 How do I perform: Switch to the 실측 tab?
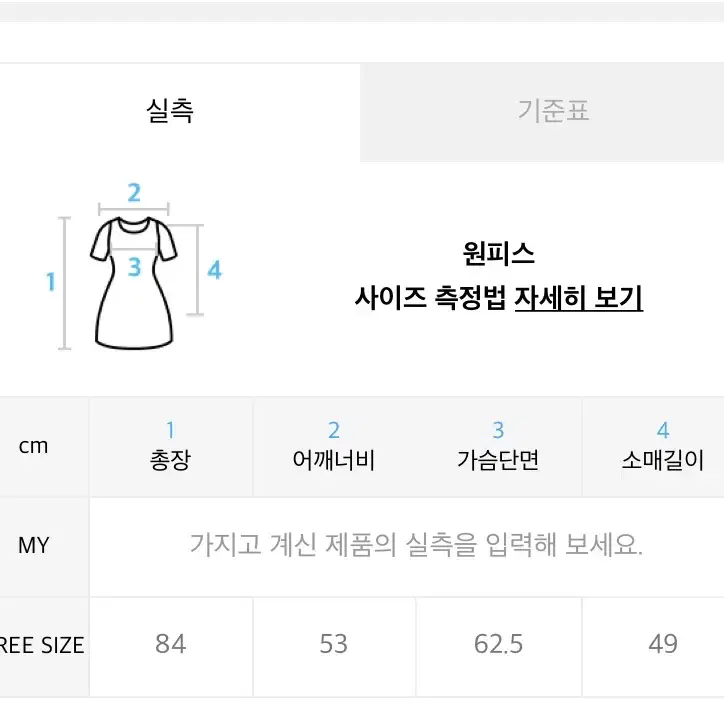tap(179, 112)
